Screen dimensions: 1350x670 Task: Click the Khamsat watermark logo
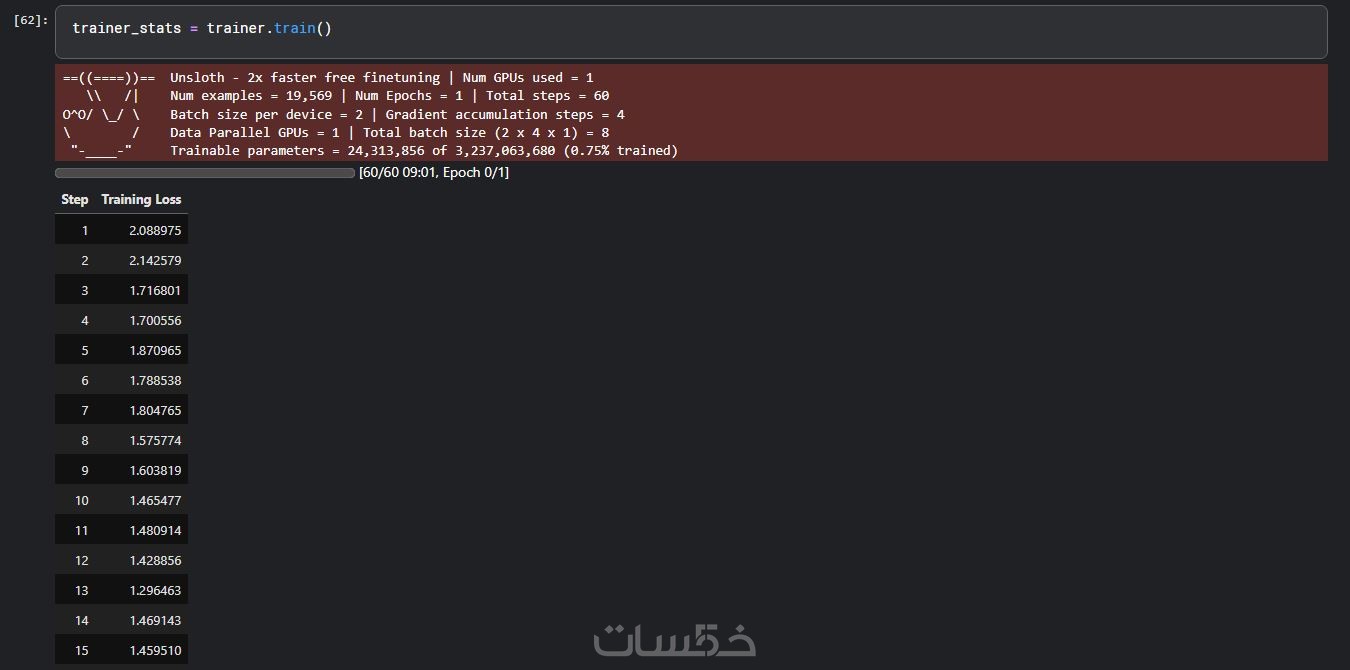675,640
